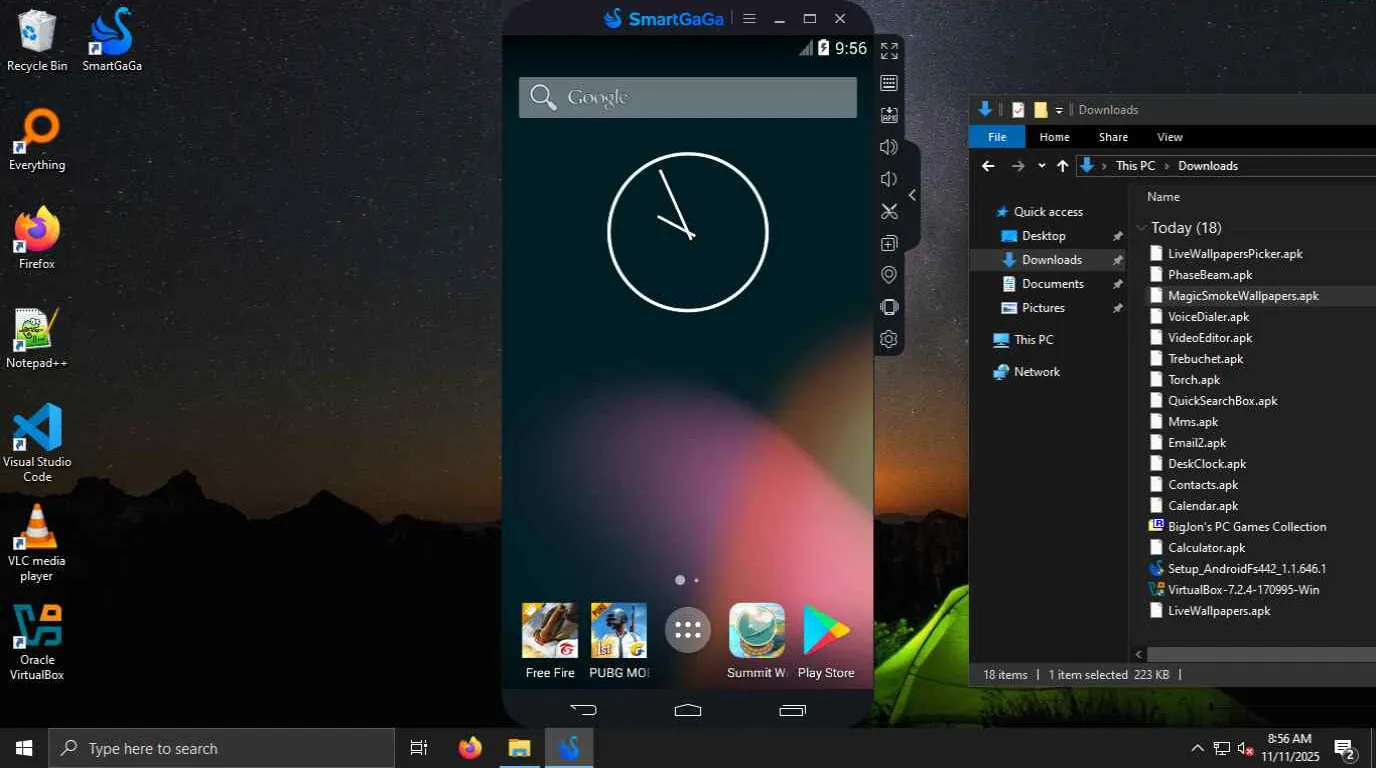Image resolution: width=1376 pixels, height=768 pixels.
Task: Open the Windows Start menu
Action: (x=24, y=748)
